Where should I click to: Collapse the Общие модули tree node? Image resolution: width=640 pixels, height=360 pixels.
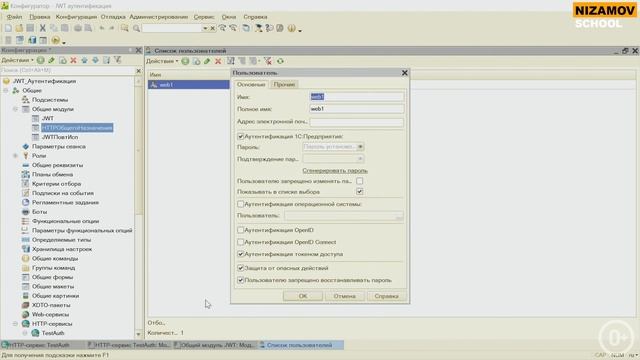16,109
